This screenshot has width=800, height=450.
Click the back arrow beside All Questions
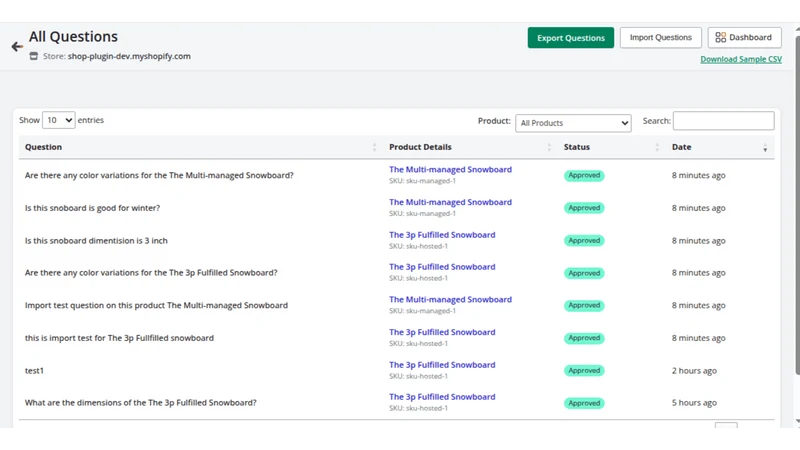[x=17, y=46]
